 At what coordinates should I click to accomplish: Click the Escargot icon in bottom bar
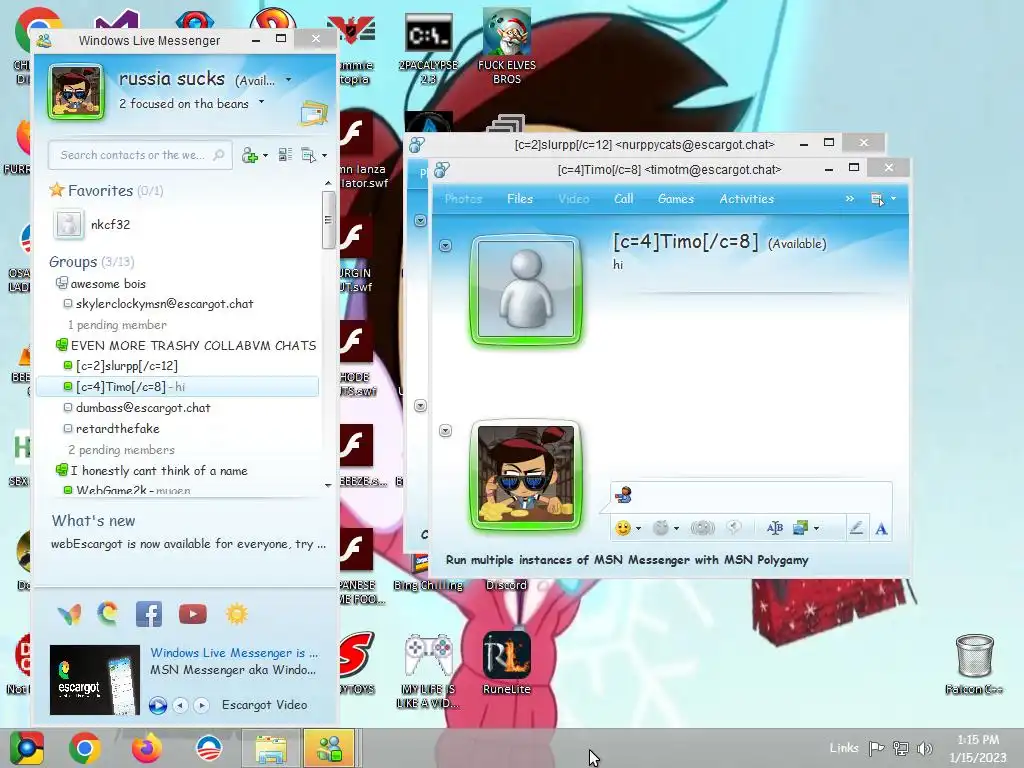108,613
